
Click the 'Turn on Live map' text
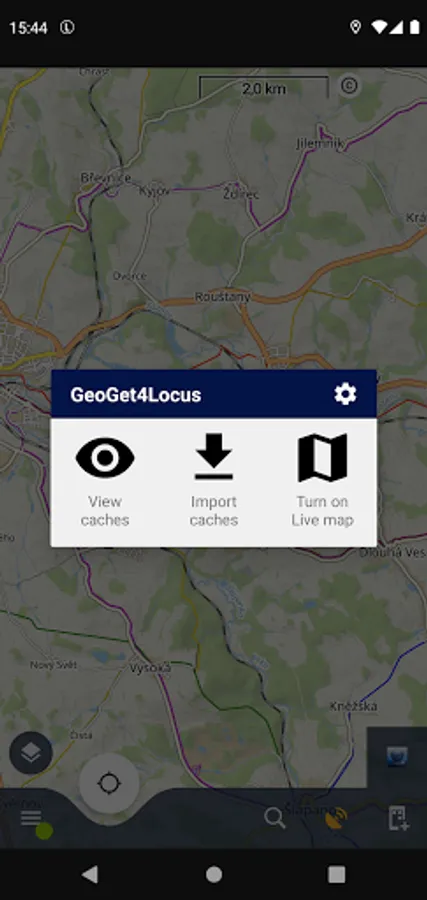click(323, 511)
